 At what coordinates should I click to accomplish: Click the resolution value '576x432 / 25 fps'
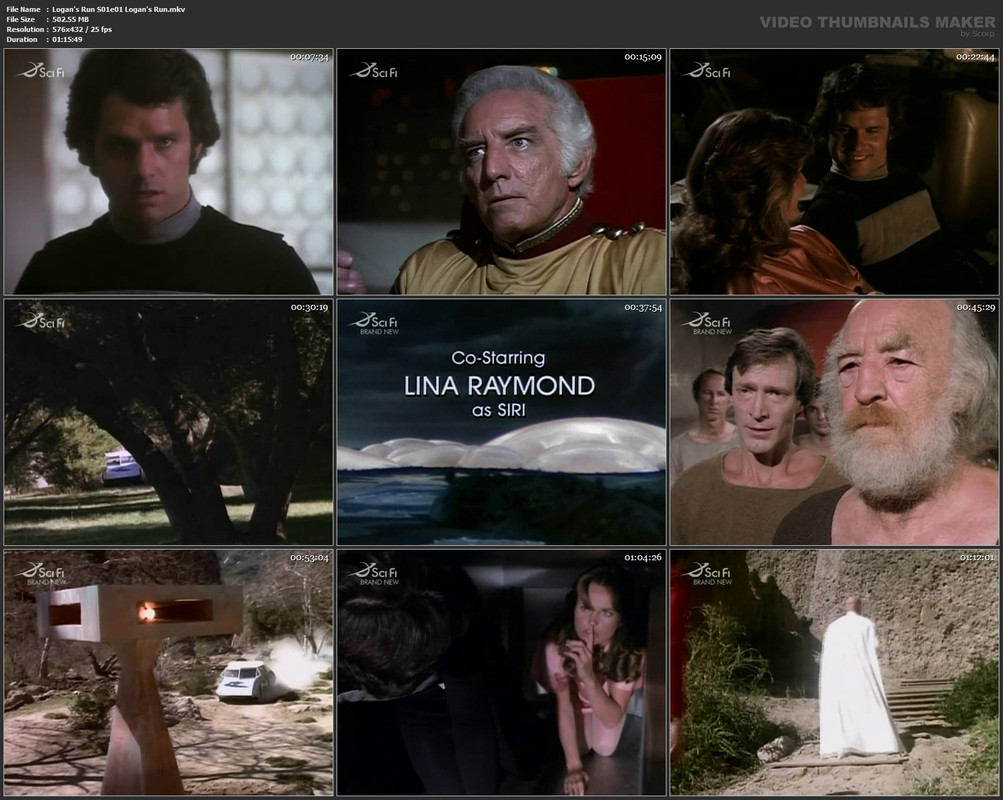coord(82,29)
